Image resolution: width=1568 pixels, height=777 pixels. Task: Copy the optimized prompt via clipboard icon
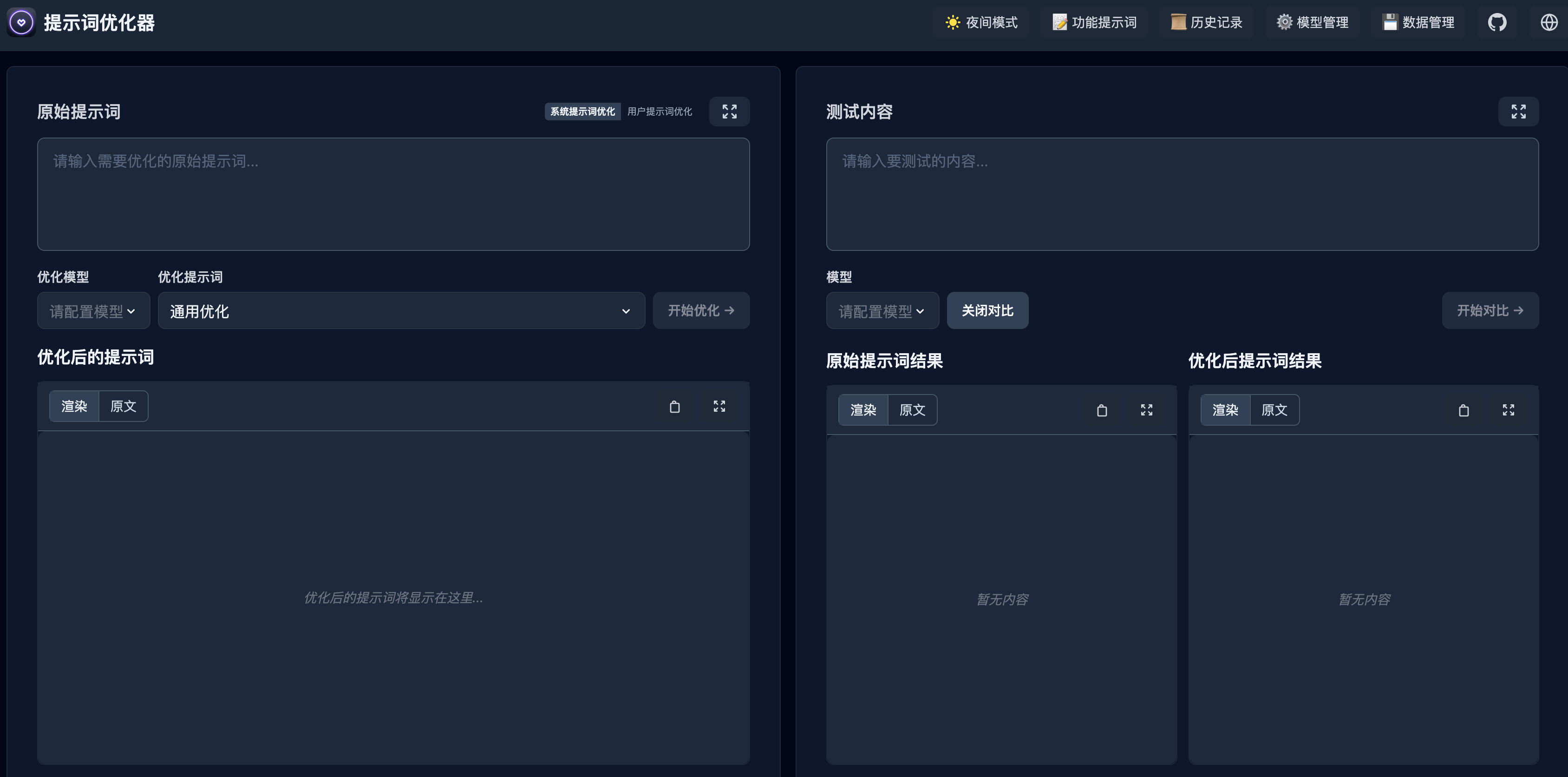click(x=674, y=407)
